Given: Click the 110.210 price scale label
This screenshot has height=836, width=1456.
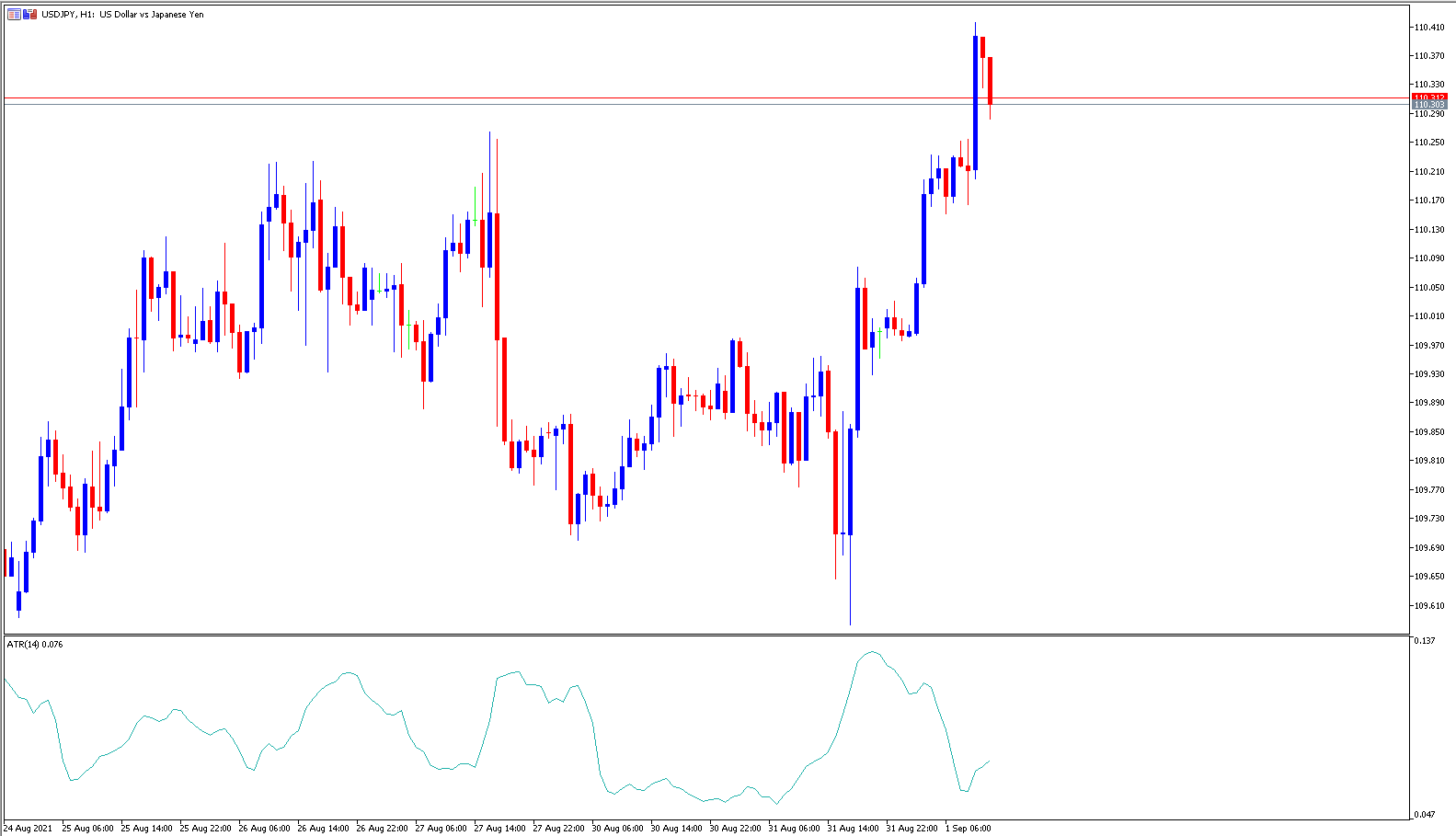Looking at the screenshot, I should tap(1428, 172).
